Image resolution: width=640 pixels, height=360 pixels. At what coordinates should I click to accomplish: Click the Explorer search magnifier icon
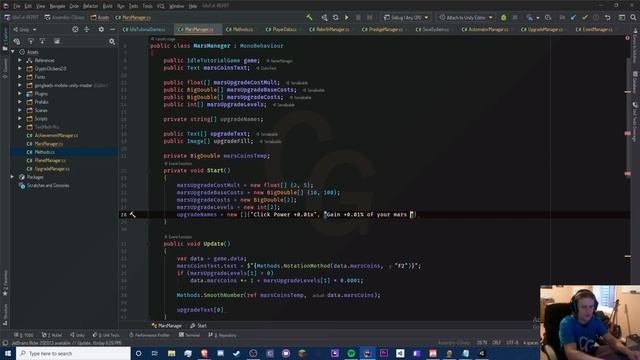[x=112, y=41]
